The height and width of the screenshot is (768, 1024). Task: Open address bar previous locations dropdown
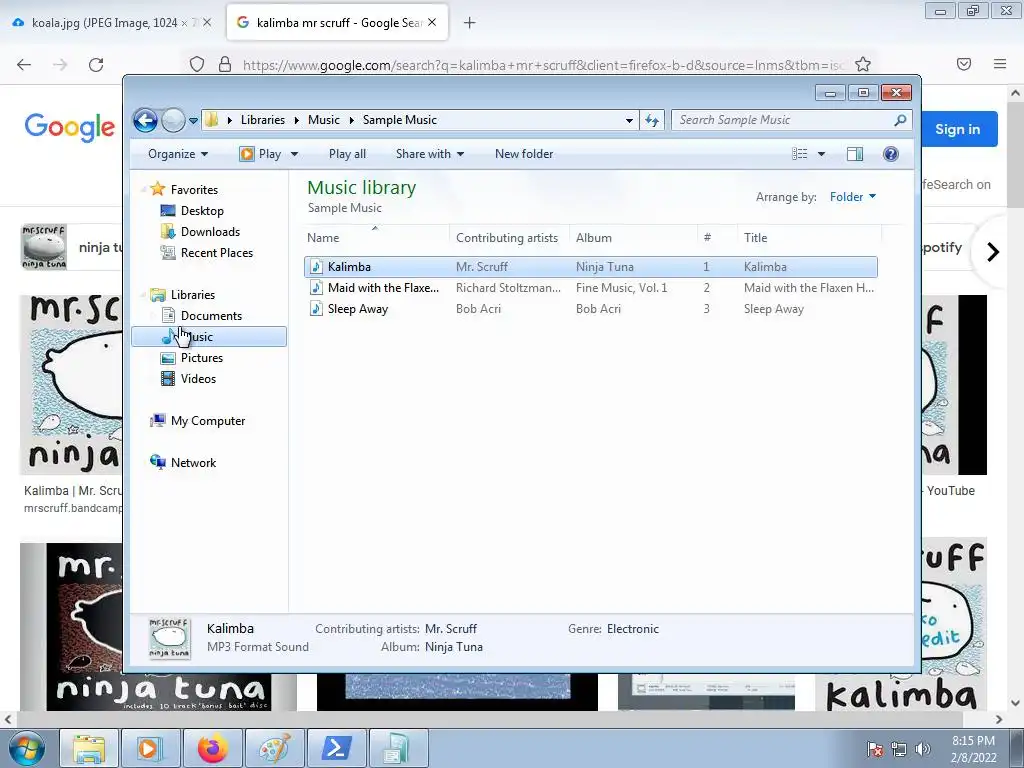click(x=629, y=120)
